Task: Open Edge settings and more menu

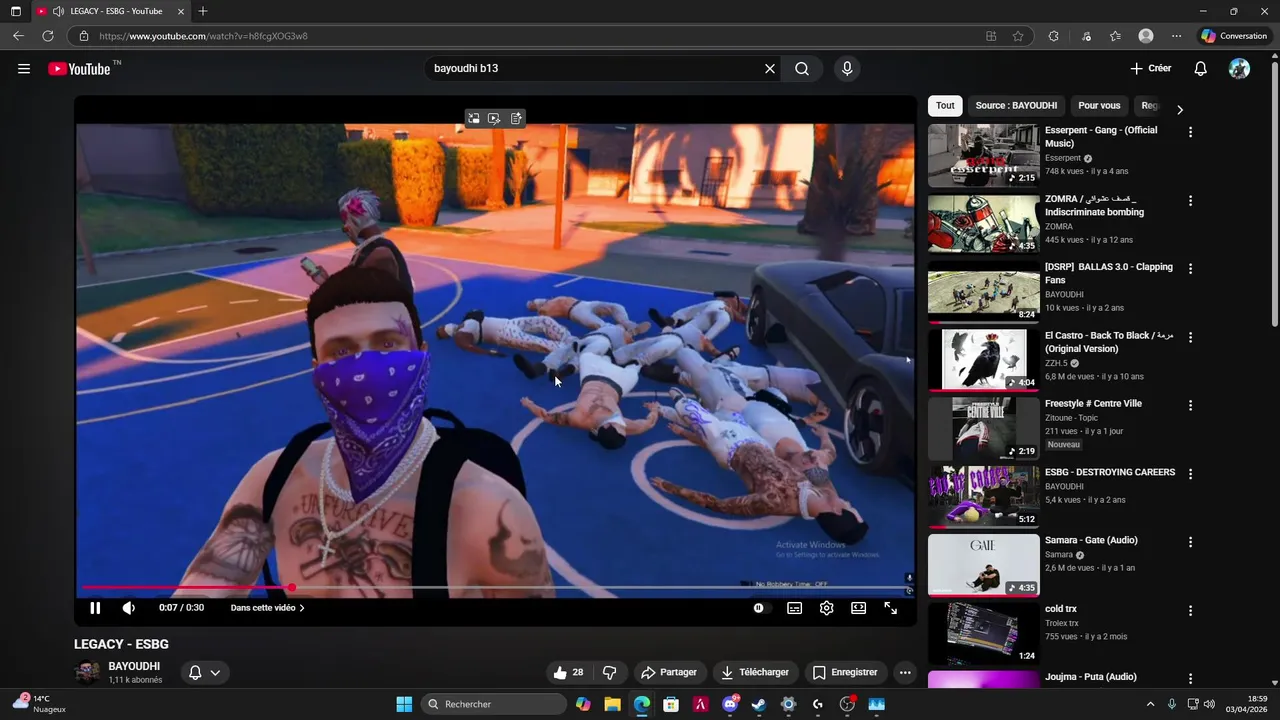Action: click(x=1176, y=36)
